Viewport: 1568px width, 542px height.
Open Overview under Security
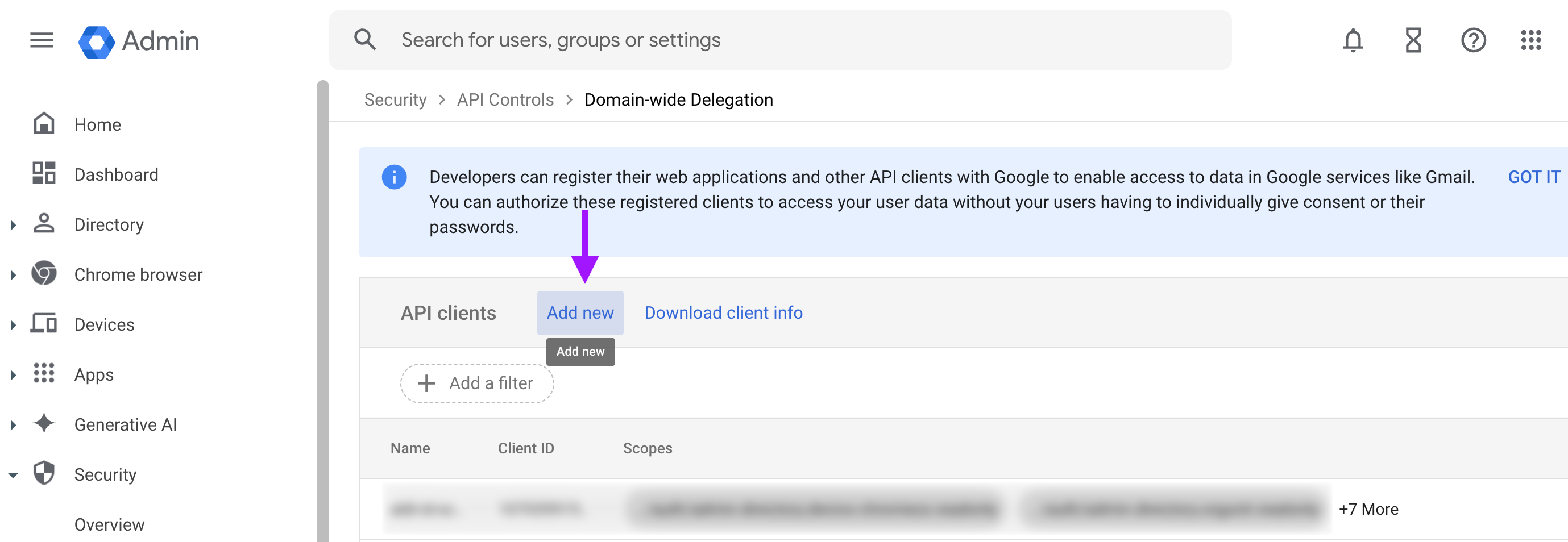click(110, 524)
